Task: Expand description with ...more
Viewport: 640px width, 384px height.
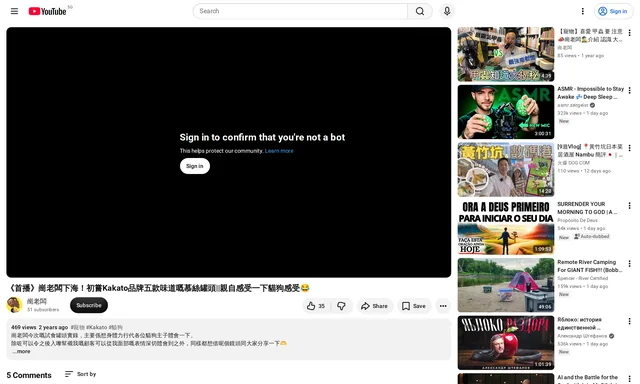Action: [21, 351]
